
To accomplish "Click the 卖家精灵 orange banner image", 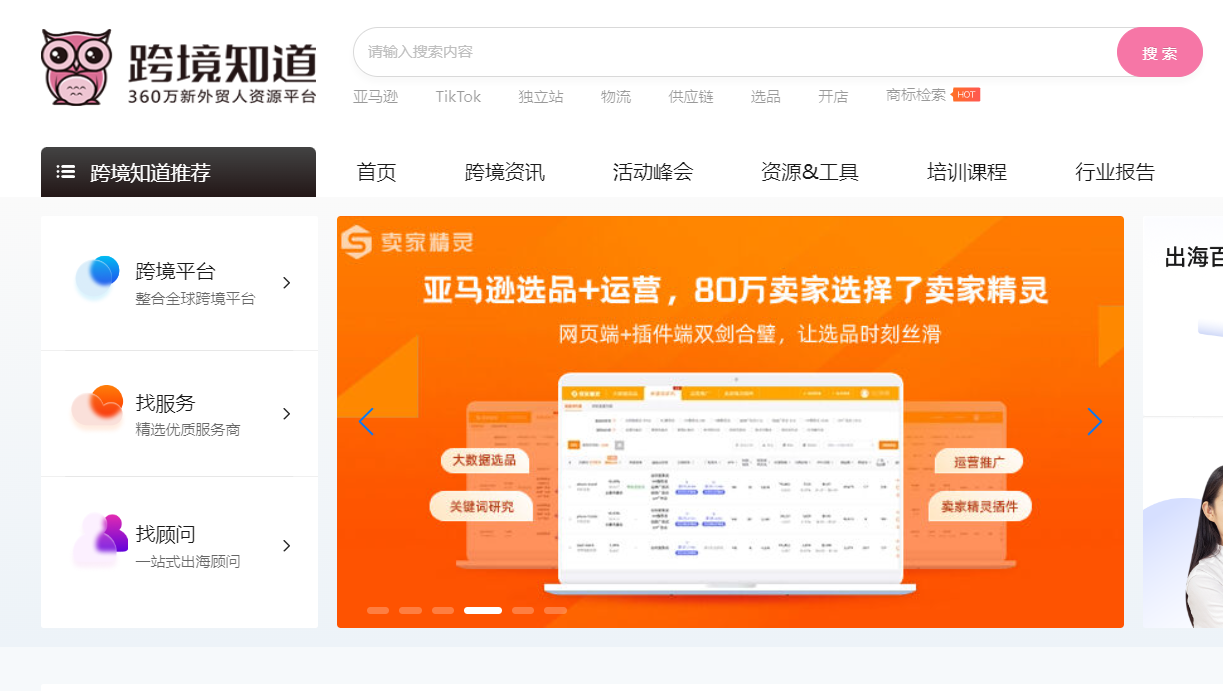I will tap(730, 422).
